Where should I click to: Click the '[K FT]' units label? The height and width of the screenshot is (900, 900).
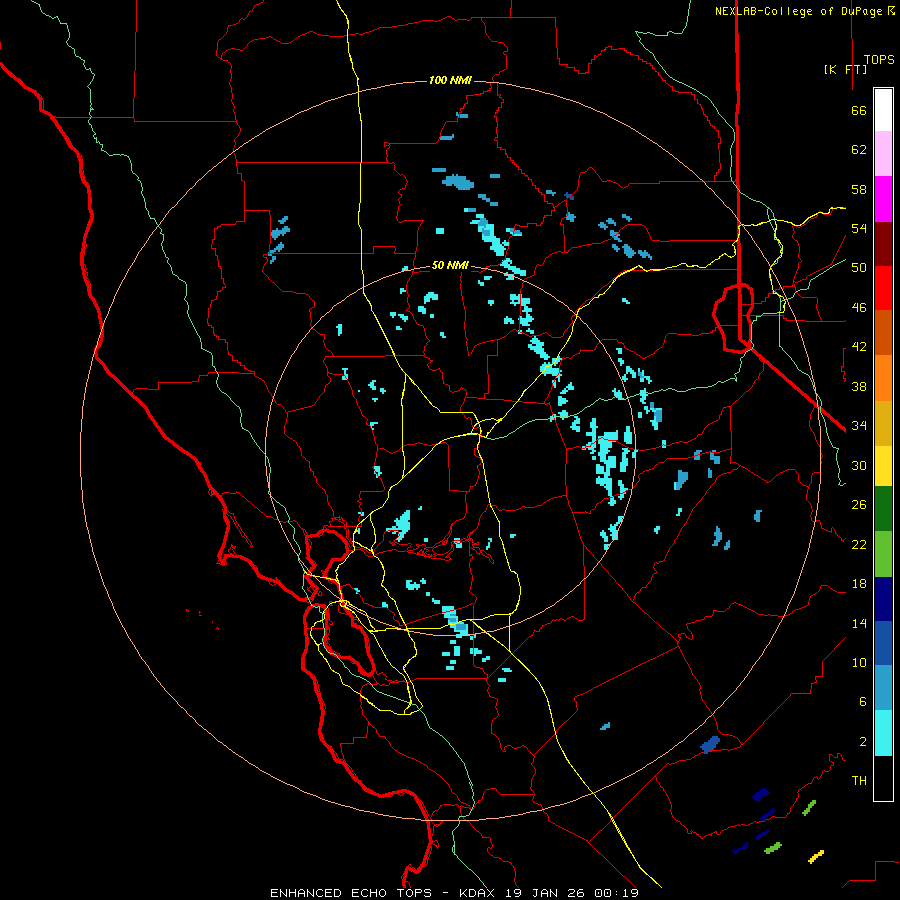tap(845, 69)
